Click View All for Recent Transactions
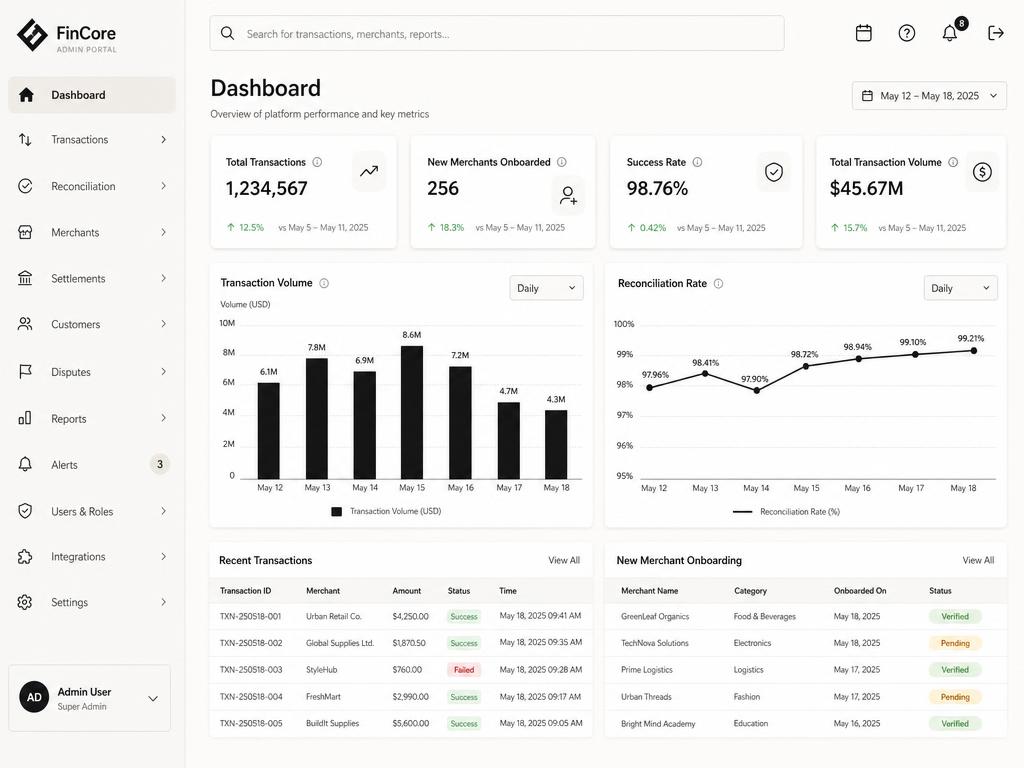Image resolution: width=1024 pixels, height=768 pixels. tap(564, 560)
